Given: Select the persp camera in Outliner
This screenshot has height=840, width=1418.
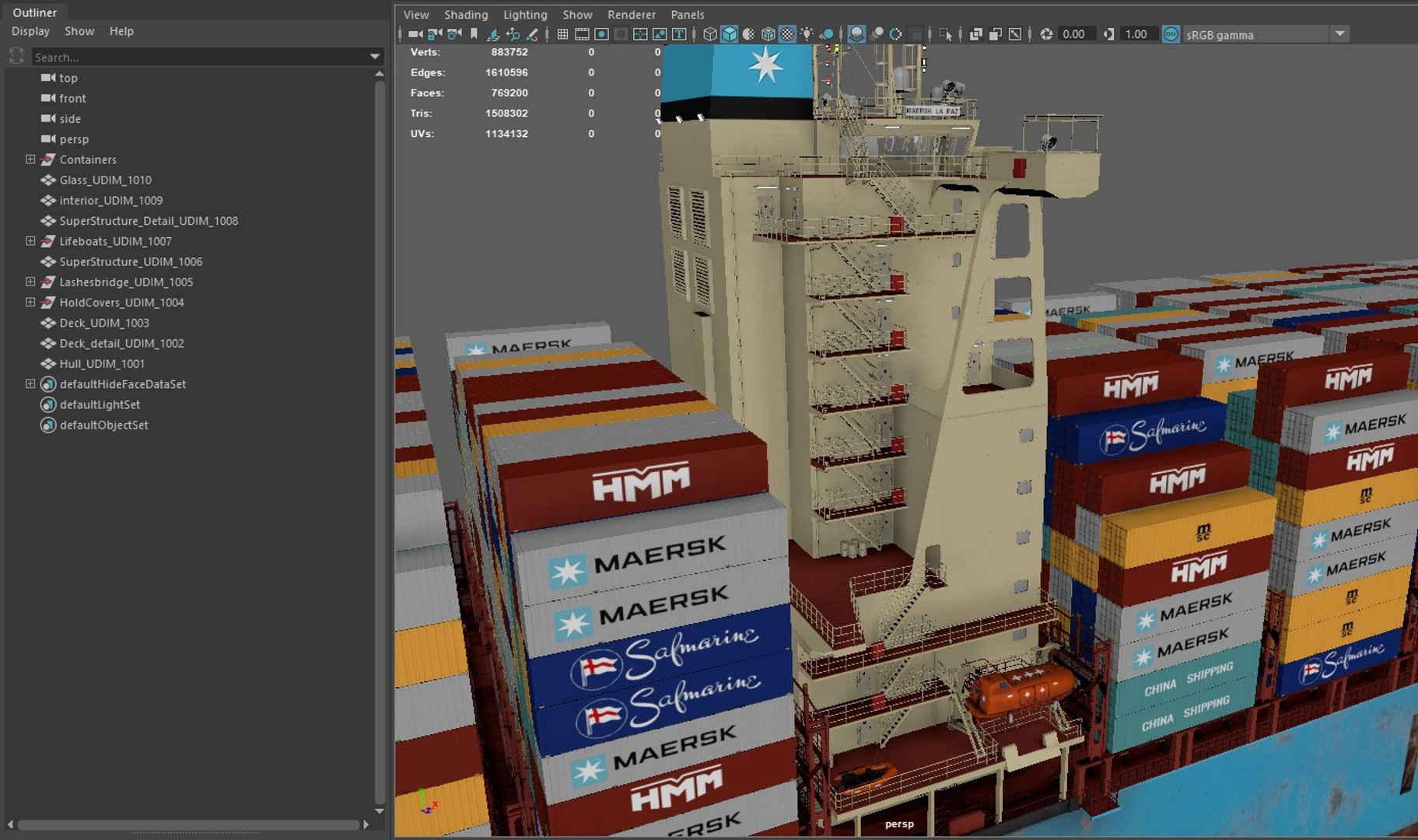Looking at the screenshot, I should pos(74,139).
